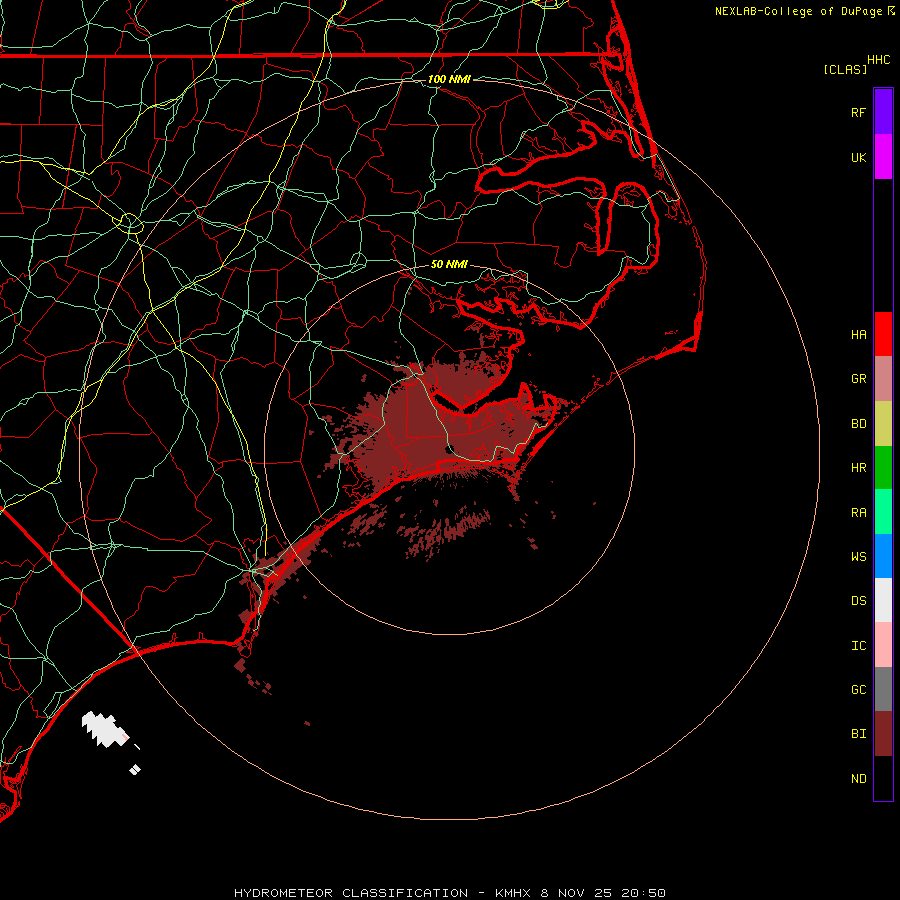The width and height of the screenshot is (900, 900).
Task: Click the HHC product label
Action: click(x=879, y=60)
